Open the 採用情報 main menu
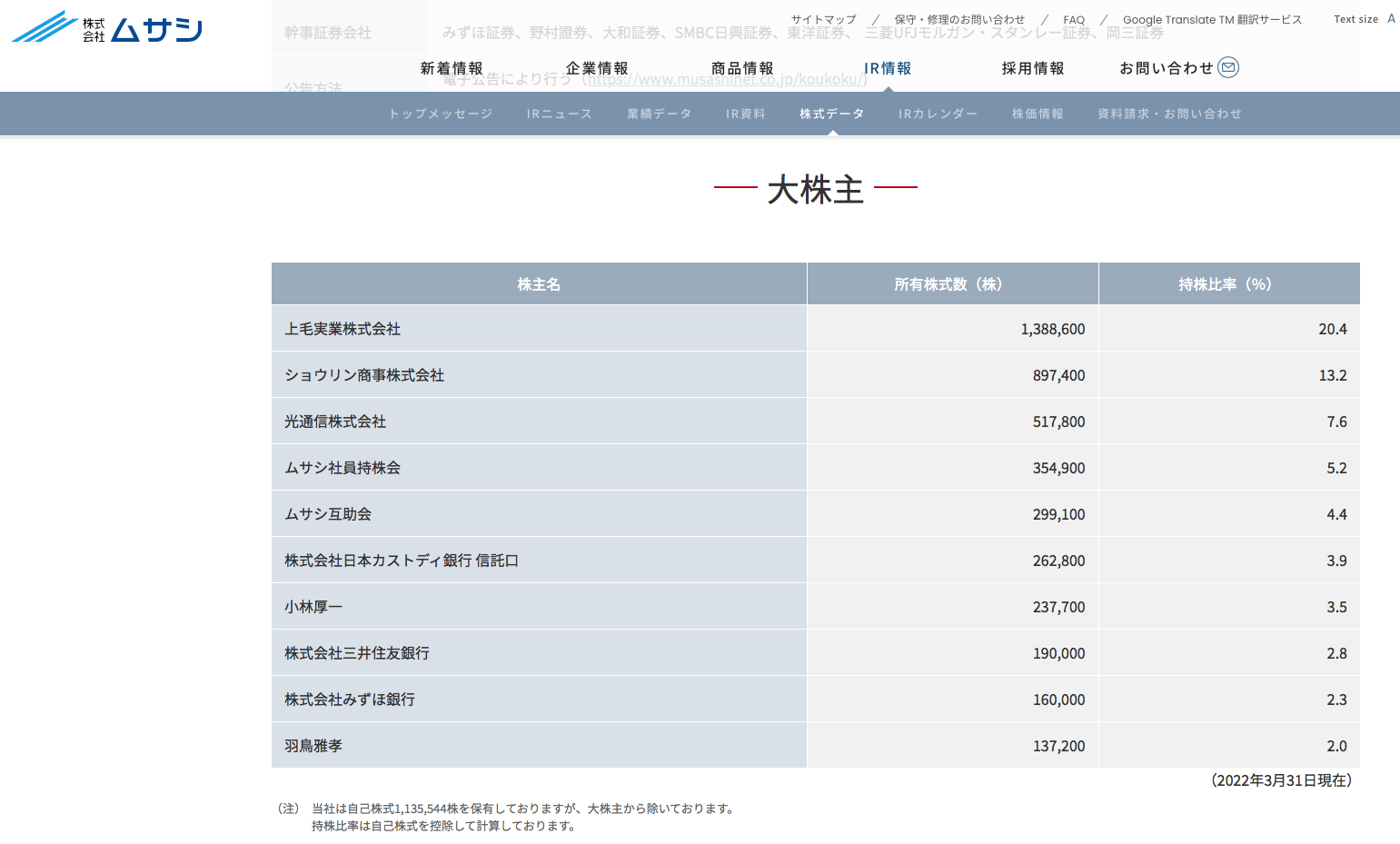This screenshot has height=844, width=1400. coord(1033,68)
